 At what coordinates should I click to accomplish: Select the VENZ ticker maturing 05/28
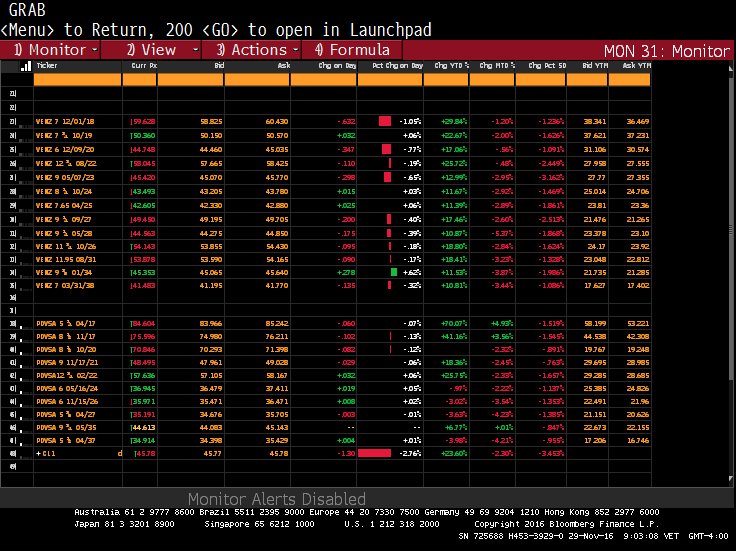tap(64, 234)
